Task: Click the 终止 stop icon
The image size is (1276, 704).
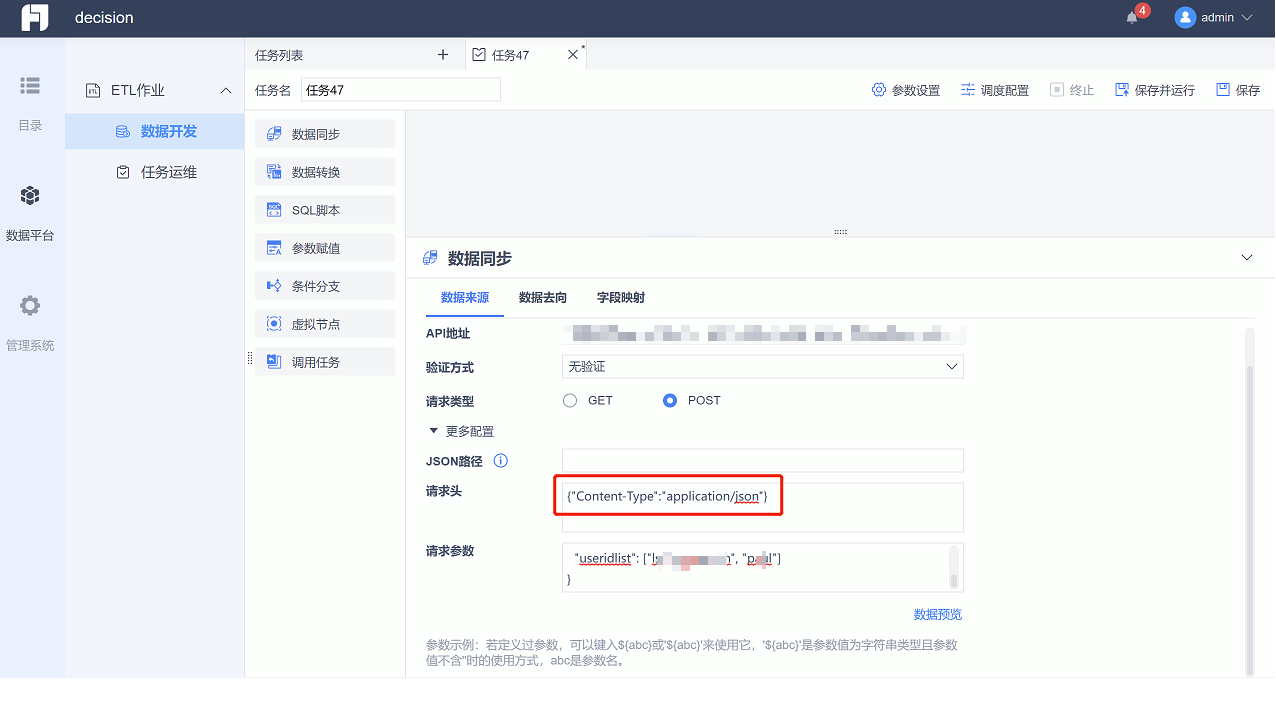Action: [1057, 90]
